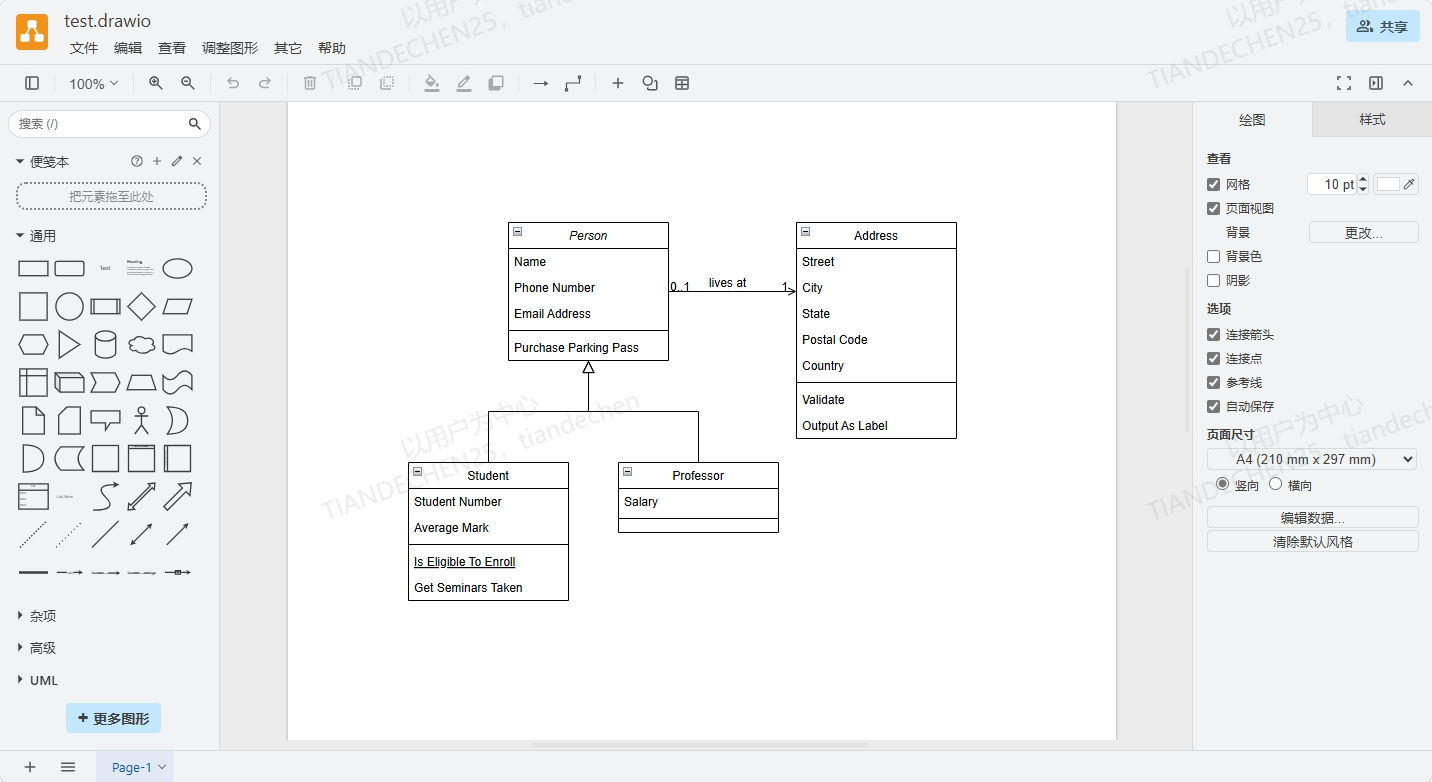The height and width of the screenshot is (782, 1432).
Task: Open the A4 page size dropdown
Action: (x=1312, y=459)
